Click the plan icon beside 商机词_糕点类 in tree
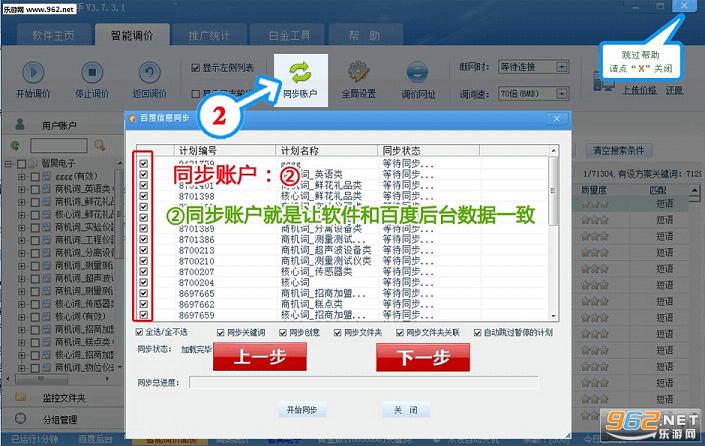The width and height of the screenshot is (705, 446). [46, 342]
